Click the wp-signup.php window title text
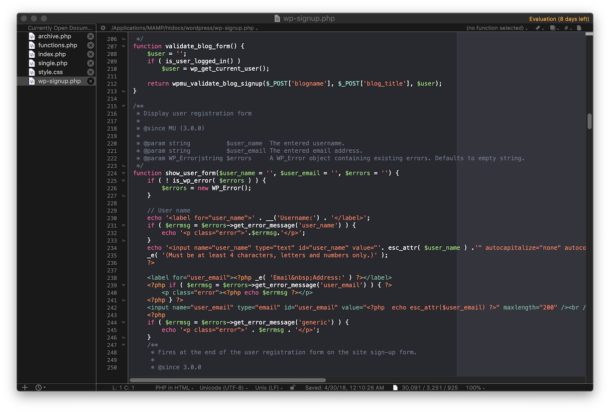 pyautogui.click(x=309, y=18)
